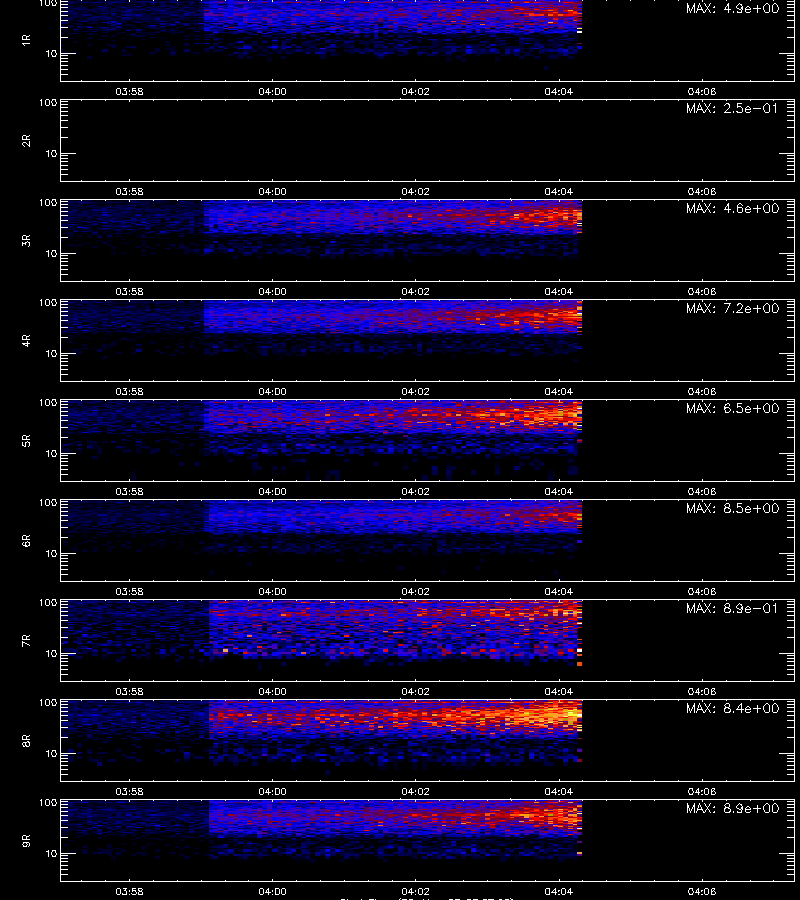800x900 pixels.
Task: Select the 'MAX: 8.9e+00' readout
Action: pos(732,808)
